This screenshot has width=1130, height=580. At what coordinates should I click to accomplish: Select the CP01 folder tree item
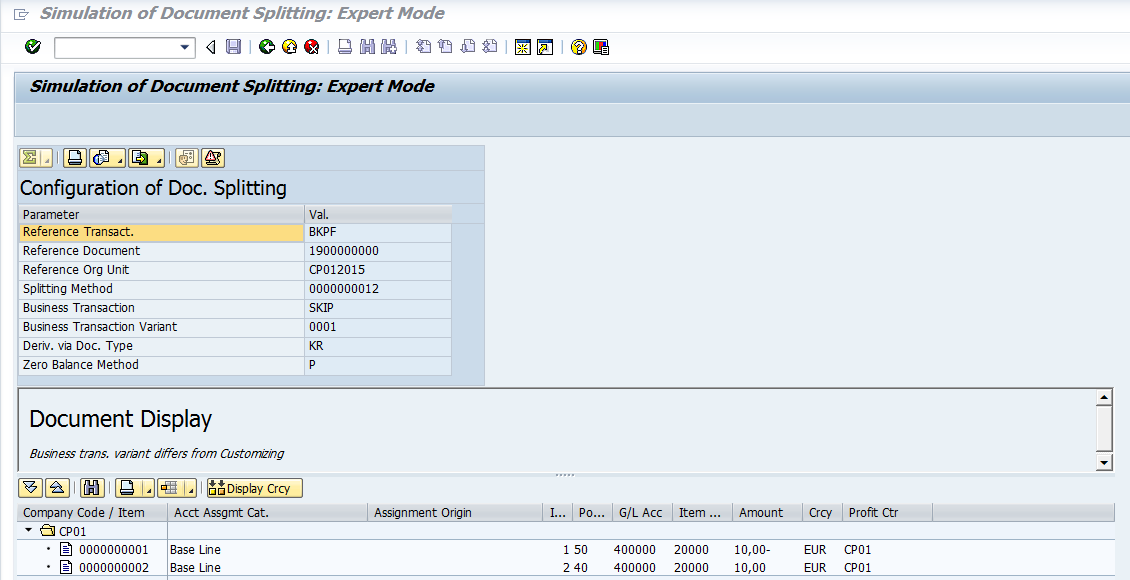click(x=64, y=531)
